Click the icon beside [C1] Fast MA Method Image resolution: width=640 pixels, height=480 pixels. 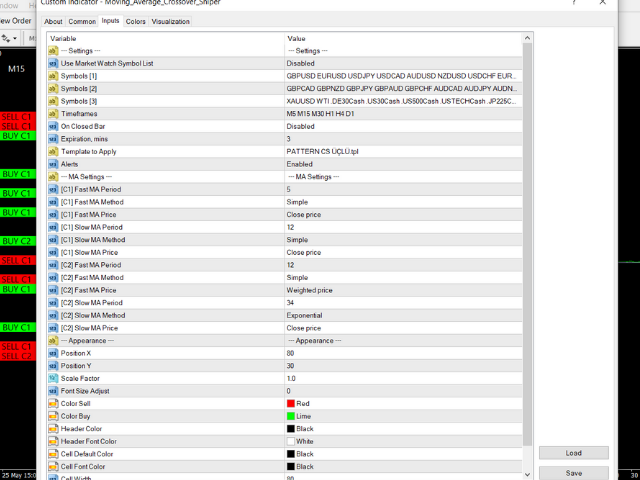(53, 202)
